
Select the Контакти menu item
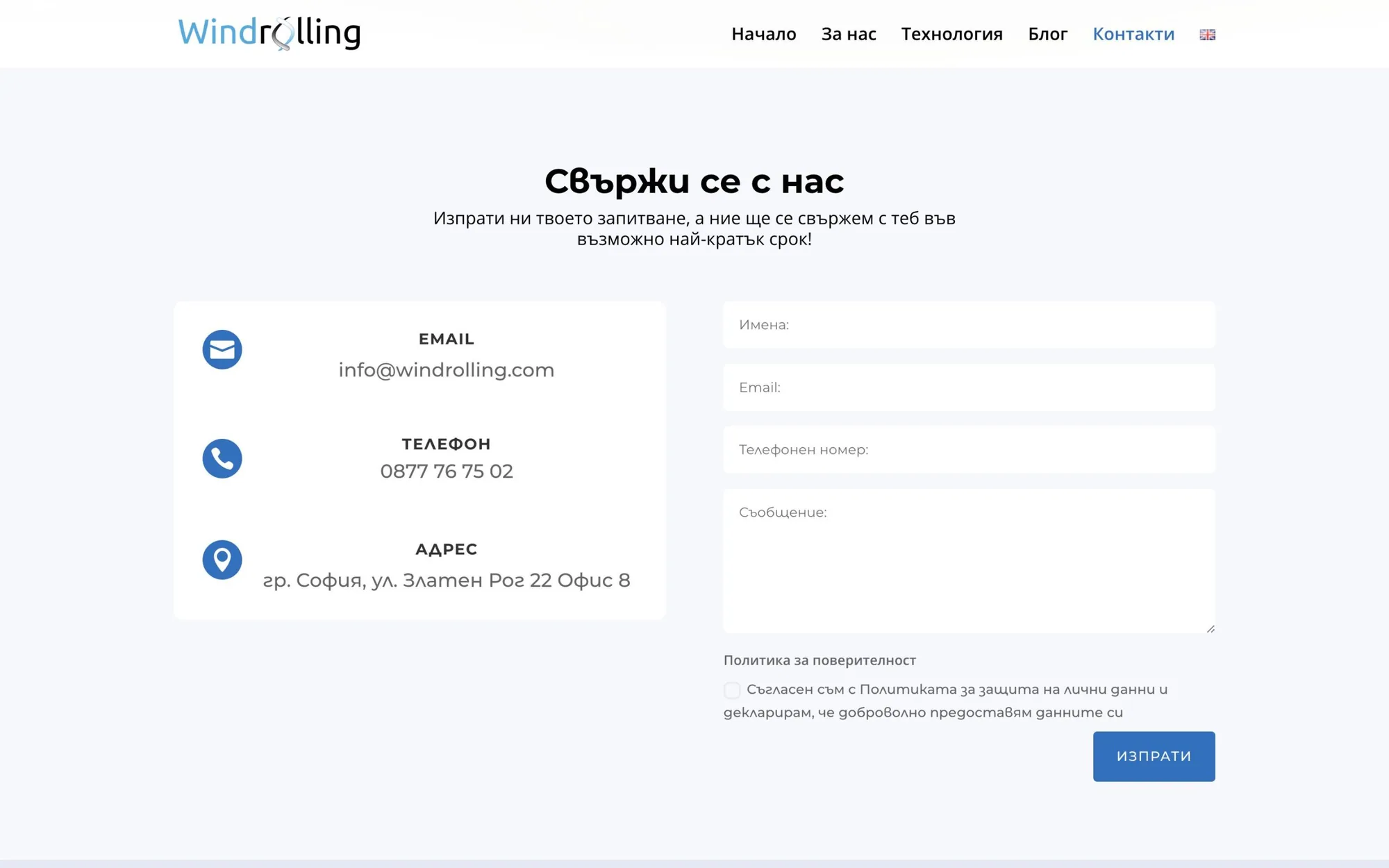click(x=1133, y=34)
